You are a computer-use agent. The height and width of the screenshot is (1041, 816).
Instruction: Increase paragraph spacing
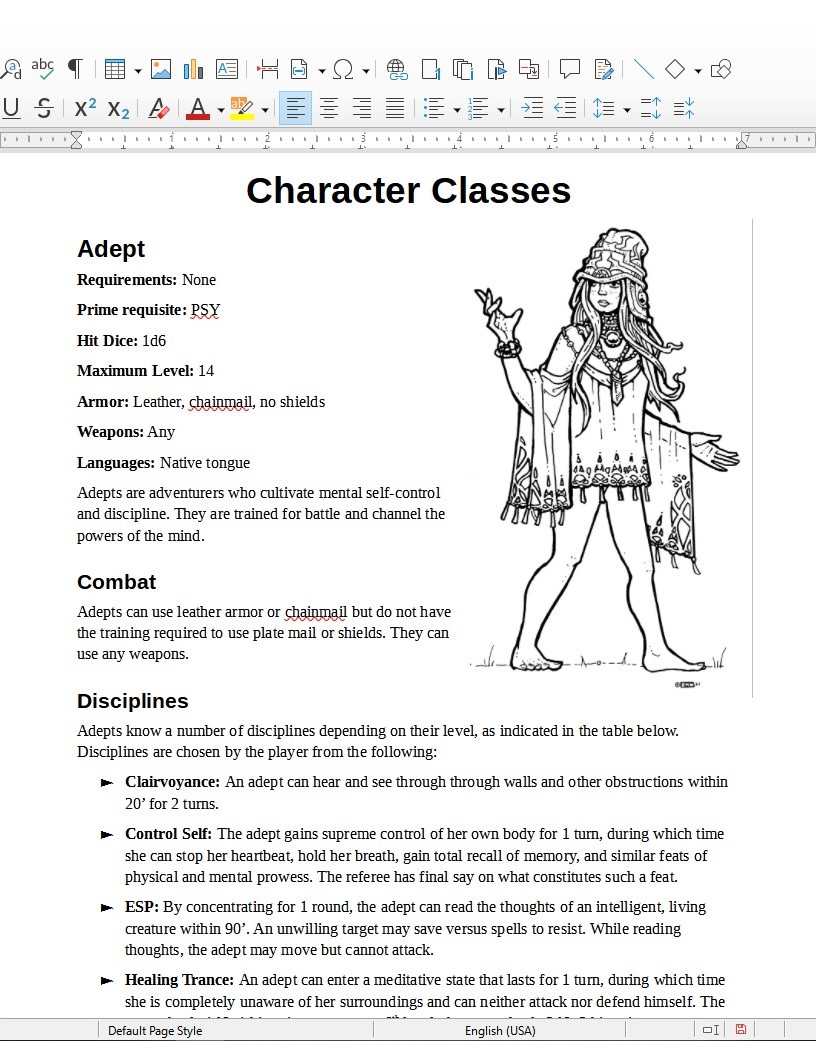tap(651, 108)
